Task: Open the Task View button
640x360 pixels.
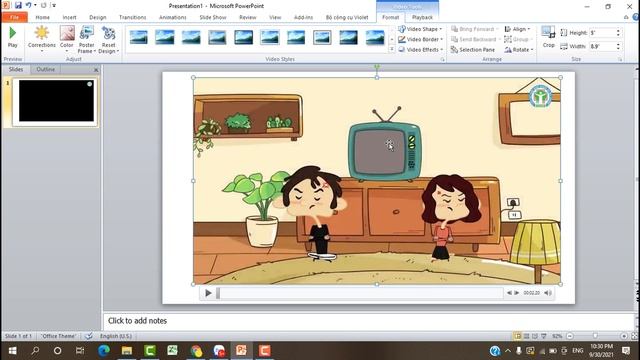Action: point(80,351)
